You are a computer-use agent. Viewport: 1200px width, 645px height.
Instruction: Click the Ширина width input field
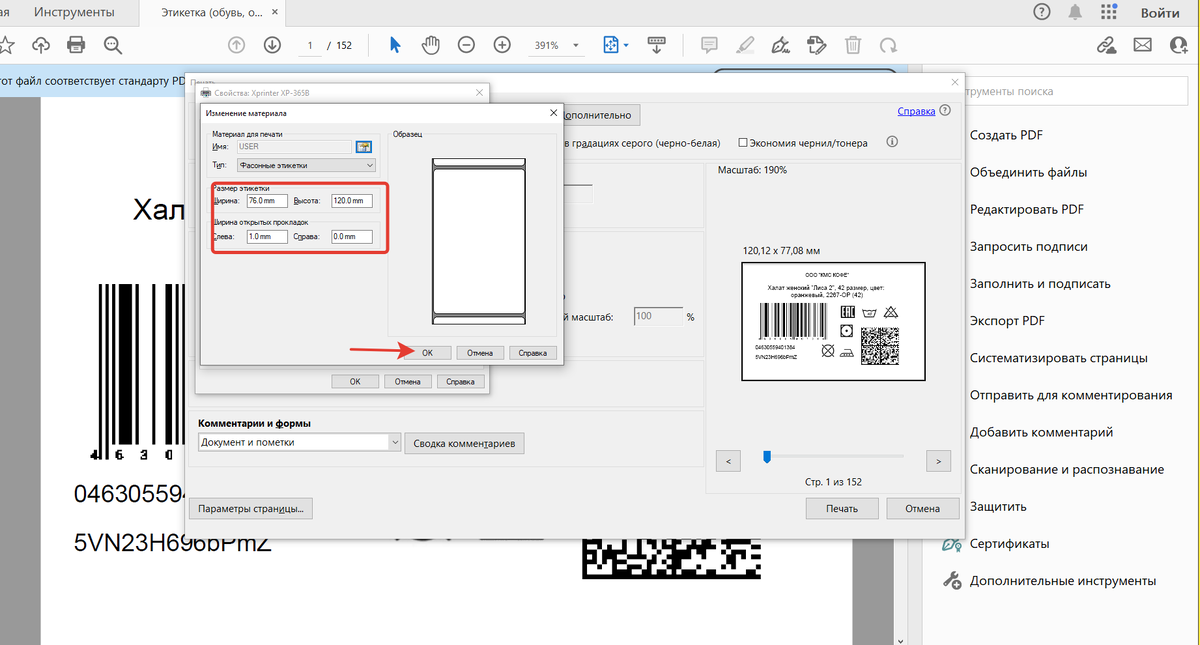click(x=265, y=200)
